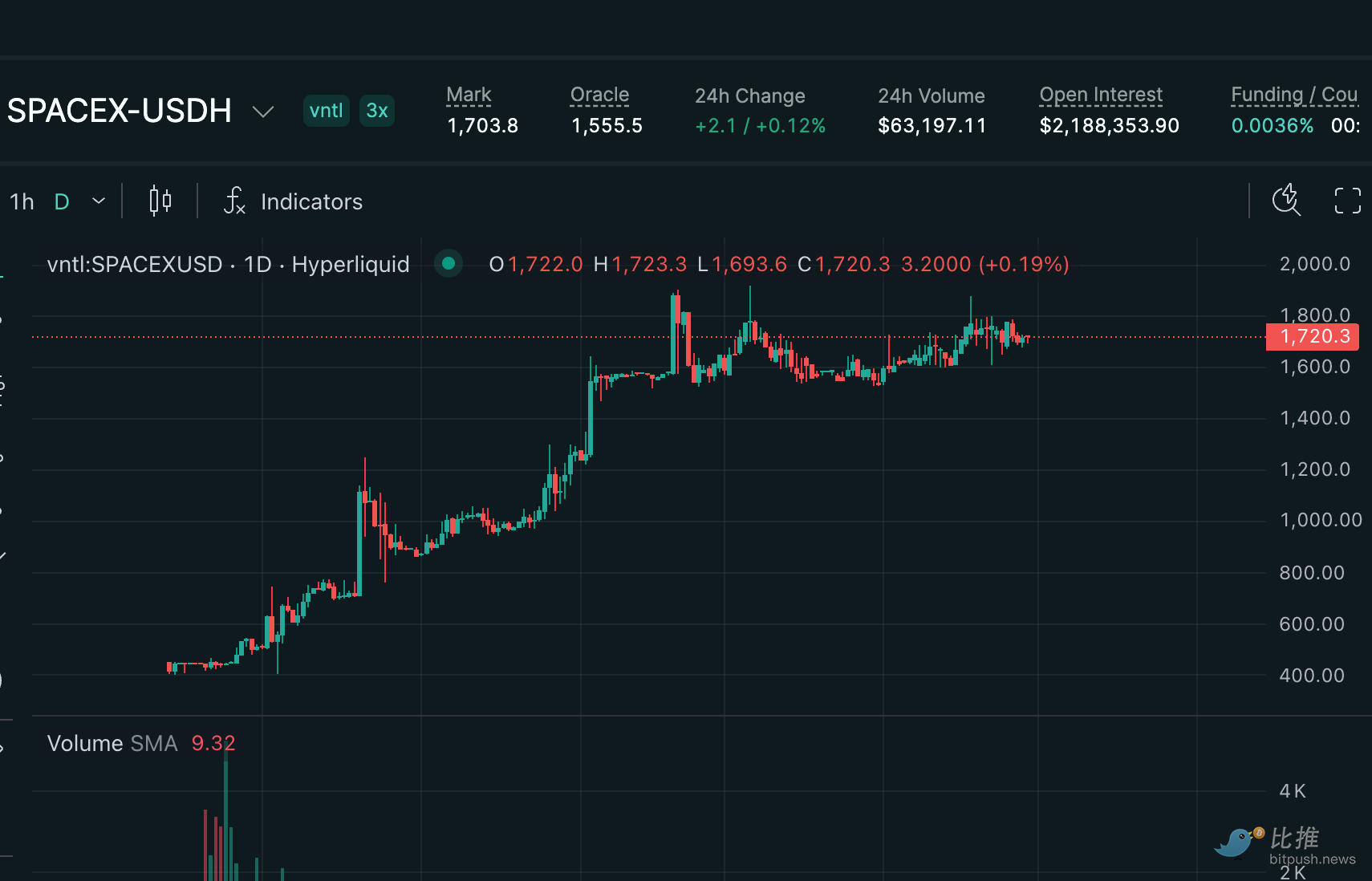Select the D daily timeframe
This screenshot has width=1372, height=881.
62,201
